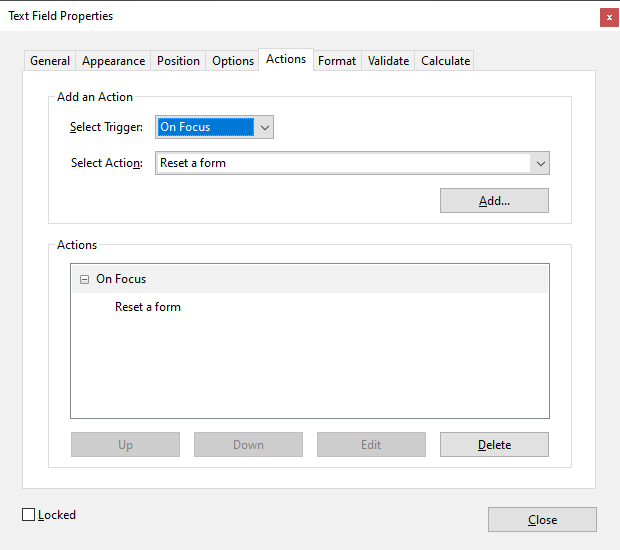
Task: Open the Select Action dropdown
Action: (352, 163)
